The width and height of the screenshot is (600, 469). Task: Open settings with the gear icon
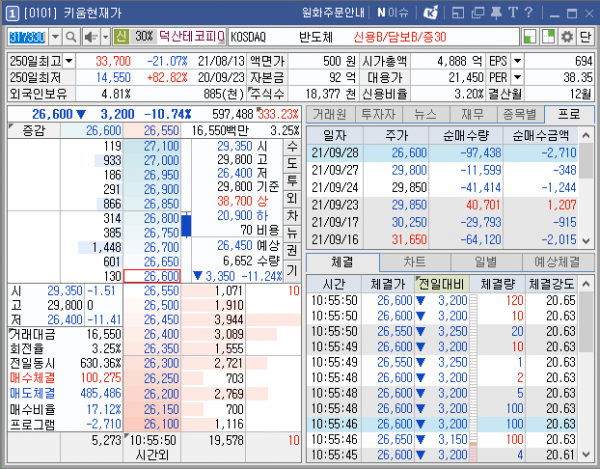click(x=567, y=37)
